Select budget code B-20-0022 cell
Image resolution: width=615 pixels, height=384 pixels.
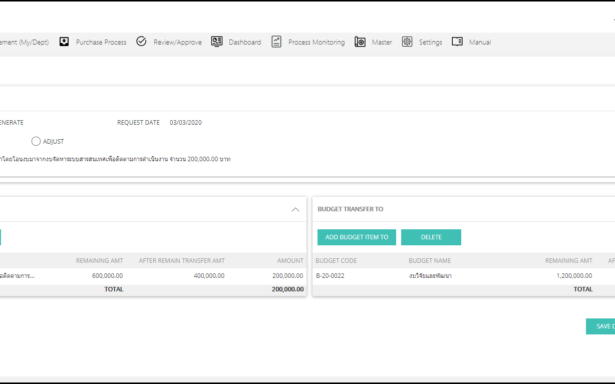click(x=330, y=276)
